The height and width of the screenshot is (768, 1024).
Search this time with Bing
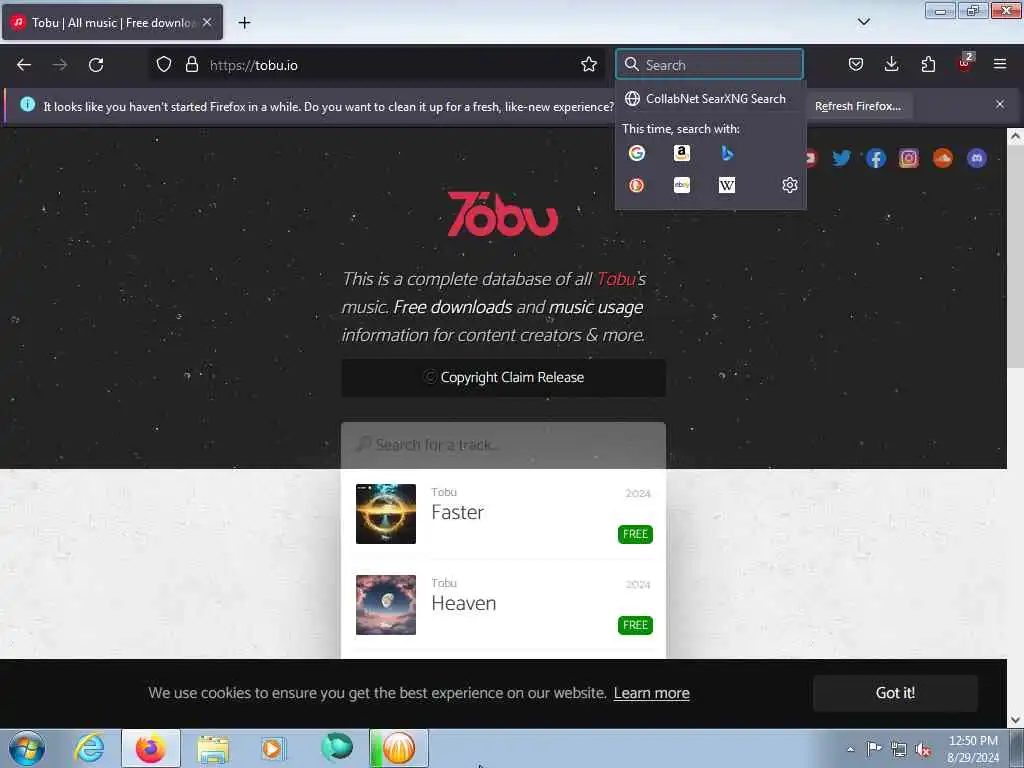(727, 153)
